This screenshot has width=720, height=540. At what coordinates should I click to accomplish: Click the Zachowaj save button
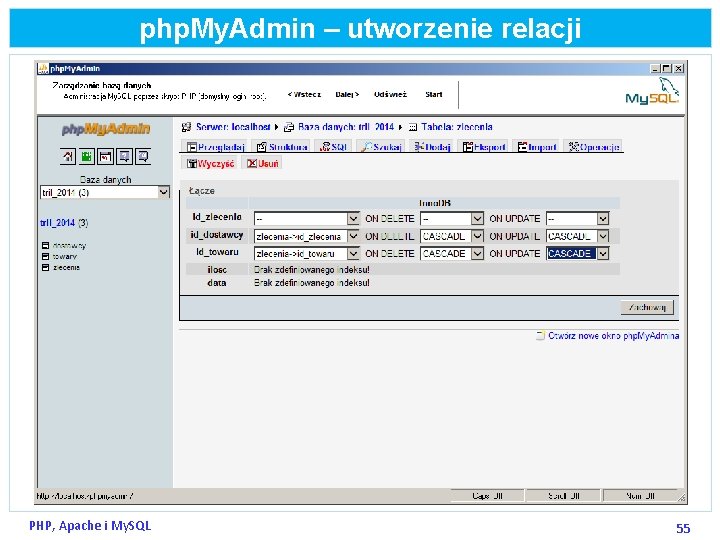pyautogui.click(x=647, y=307)
